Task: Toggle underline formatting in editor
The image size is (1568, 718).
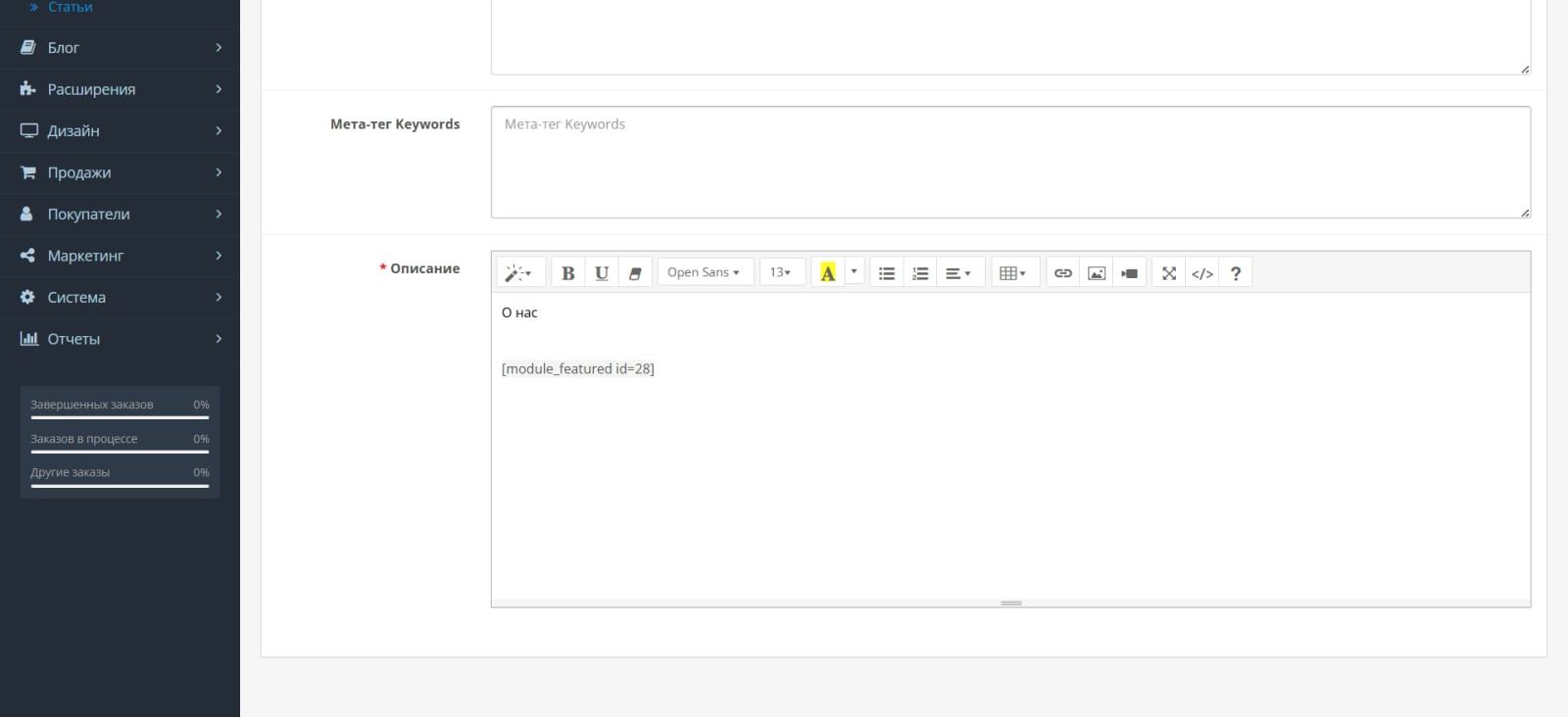Action: pos(602,273)
